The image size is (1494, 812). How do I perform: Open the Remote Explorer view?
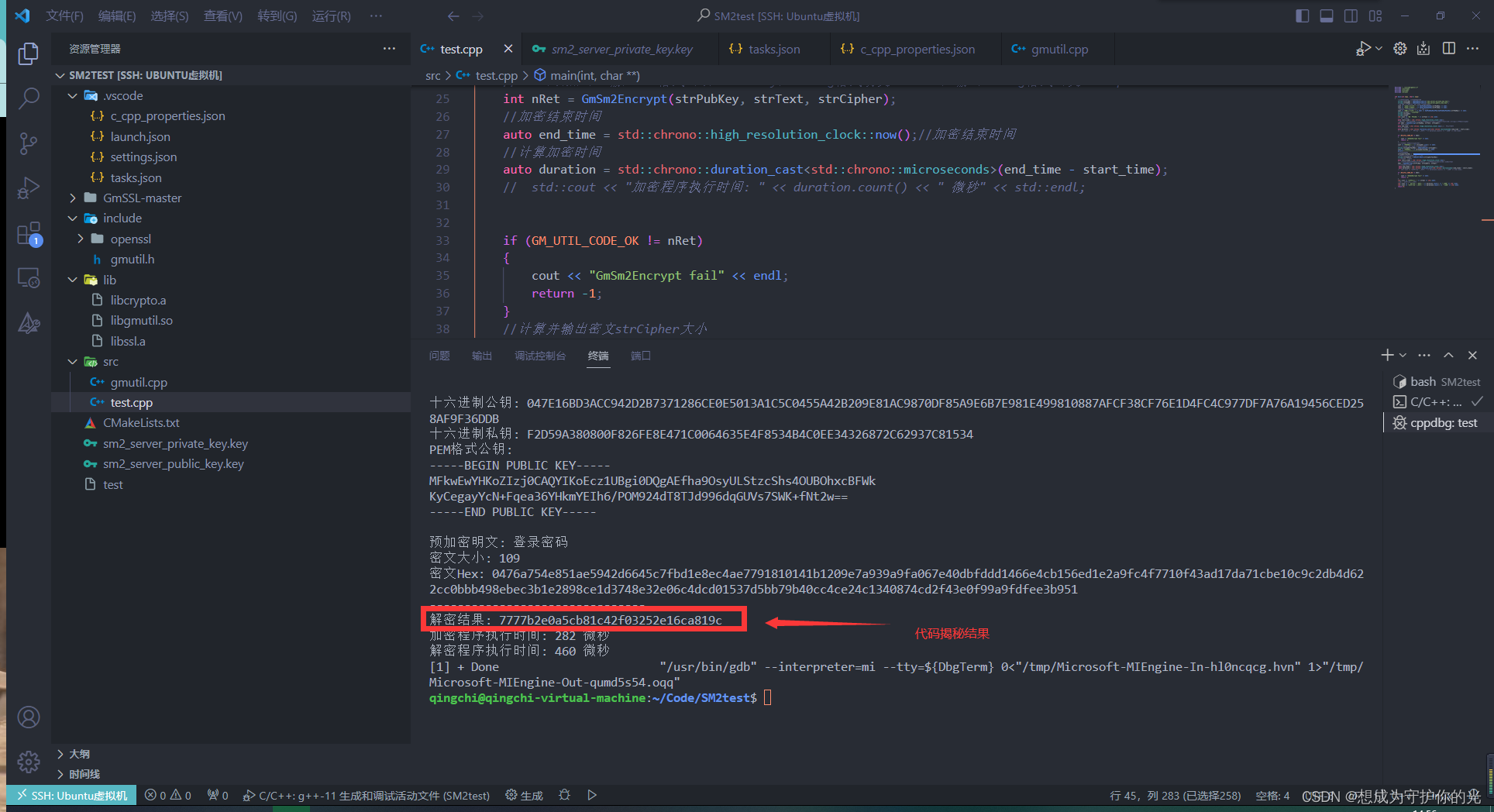pos(29,278)
